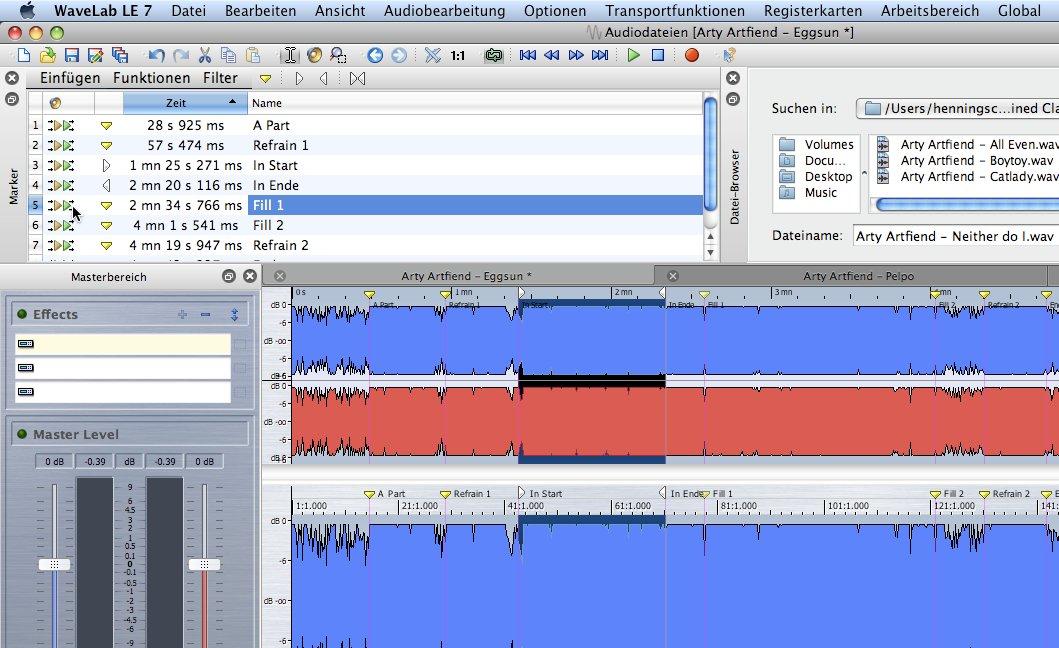Close the Arty Artfiend – Pelpo tab
The width and height of the screenshot is (1059, 648).
[673, 276]
